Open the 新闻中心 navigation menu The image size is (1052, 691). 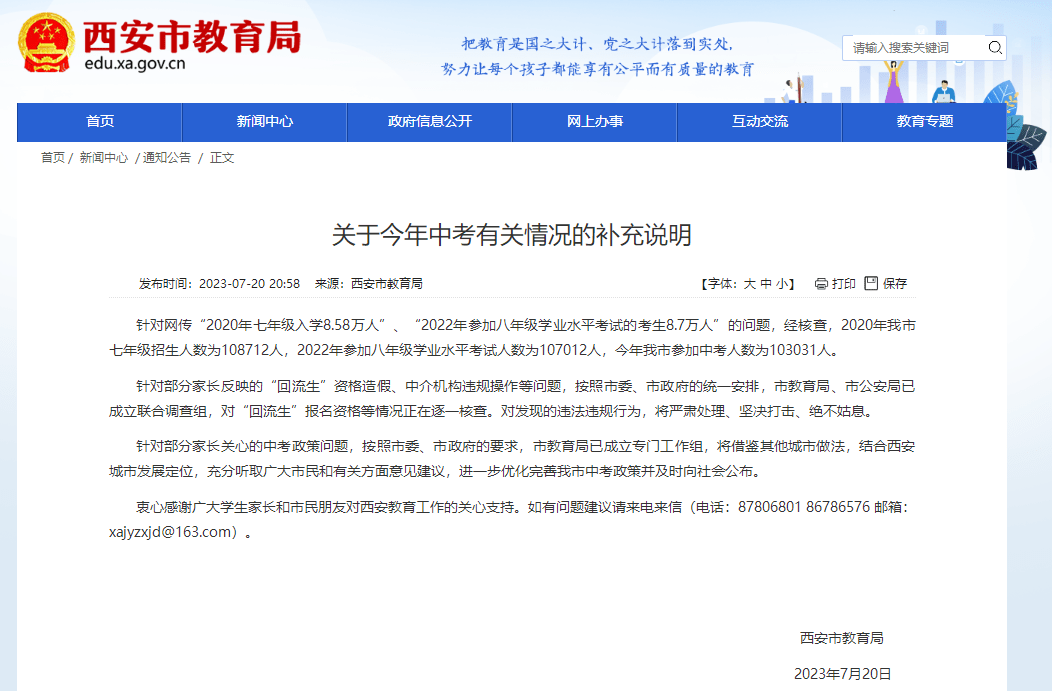pos(264,121)
